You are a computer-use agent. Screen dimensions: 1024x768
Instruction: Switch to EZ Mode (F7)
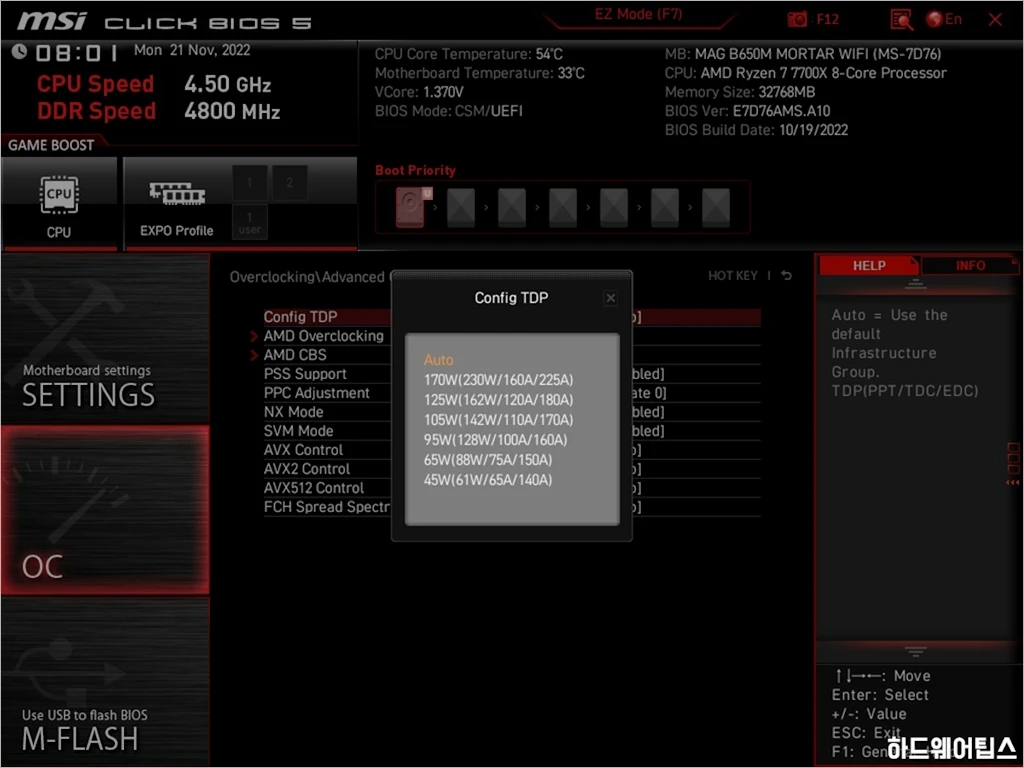[x=638, y=14]
